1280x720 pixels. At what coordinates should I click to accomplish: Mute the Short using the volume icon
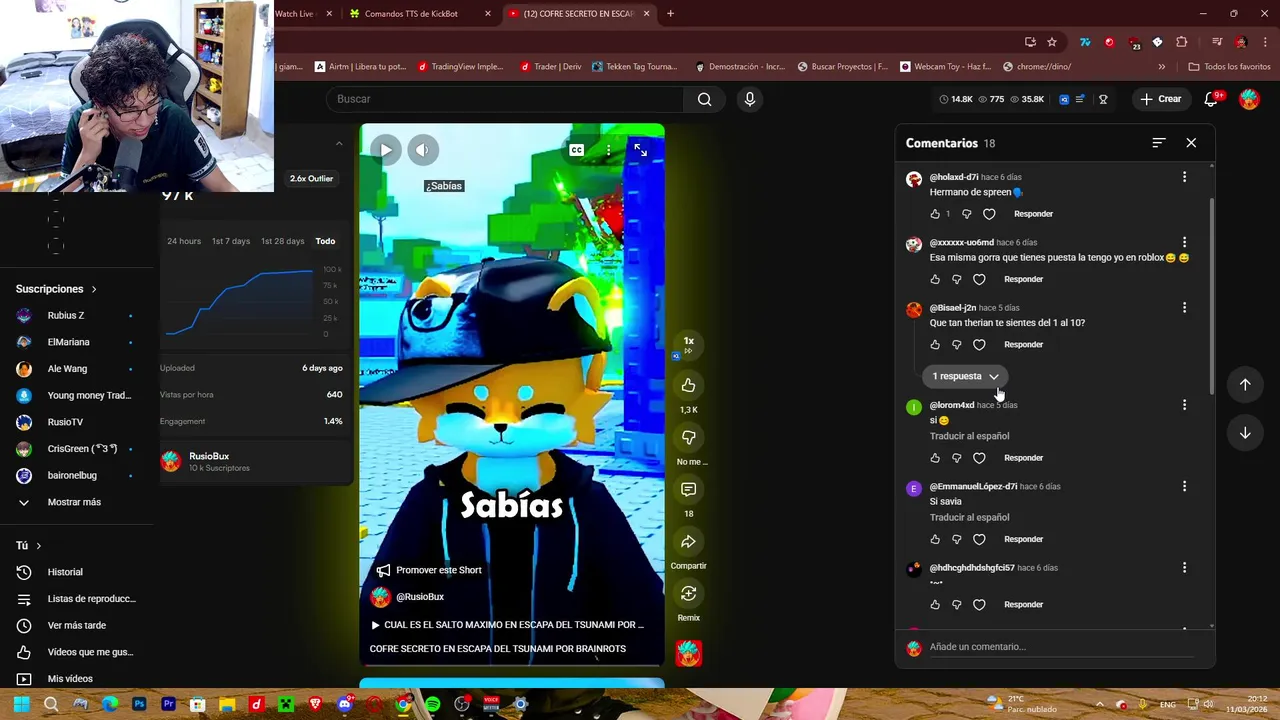pyautogui.click(x=422, y=150)
